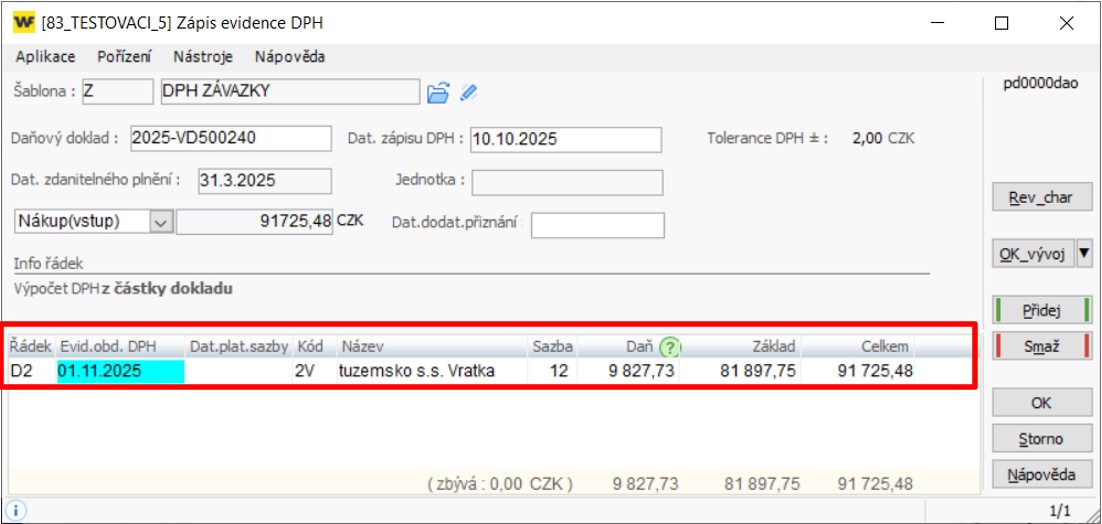This screenshot has width=1102, height=524.
Task: Click the blue pencil edit icon
Action: click(x=468, y=93)
